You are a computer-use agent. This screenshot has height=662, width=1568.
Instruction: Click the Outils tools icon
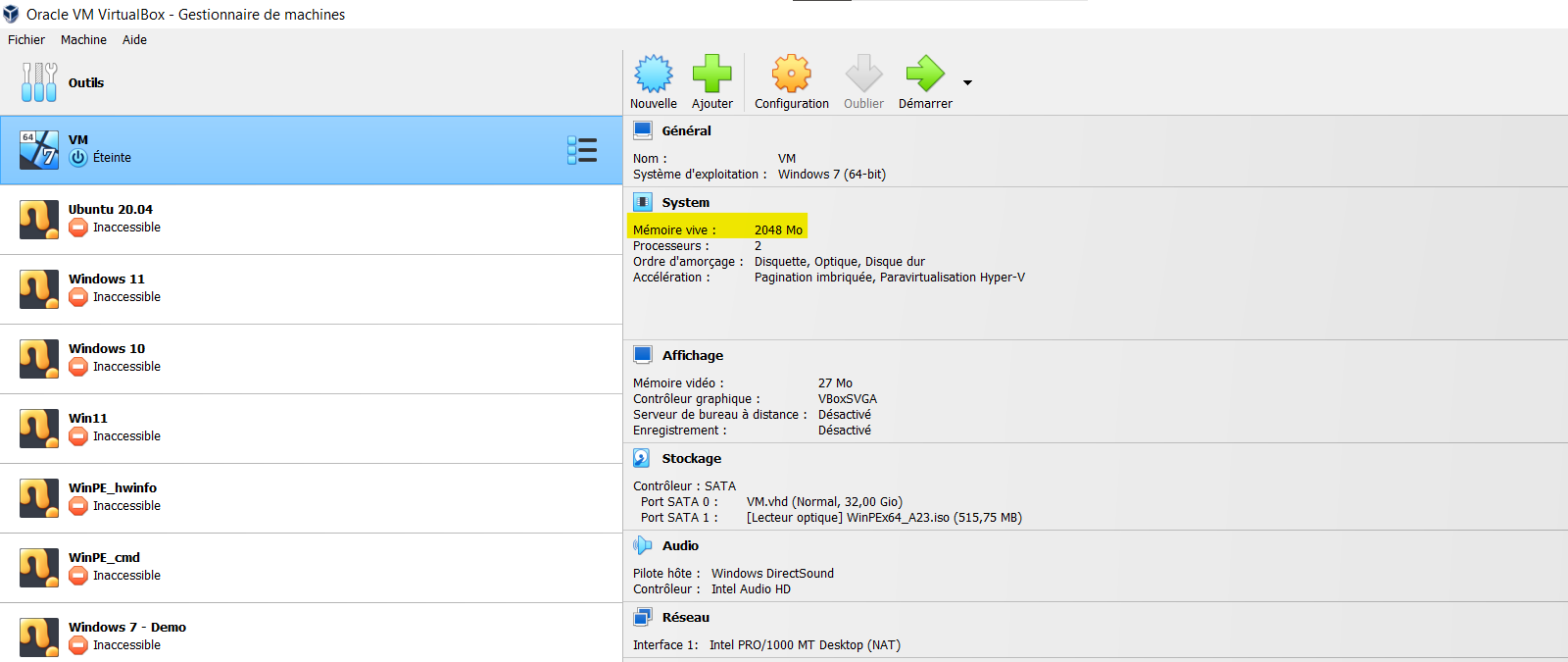pyautogui.click(x=39, y=82)
